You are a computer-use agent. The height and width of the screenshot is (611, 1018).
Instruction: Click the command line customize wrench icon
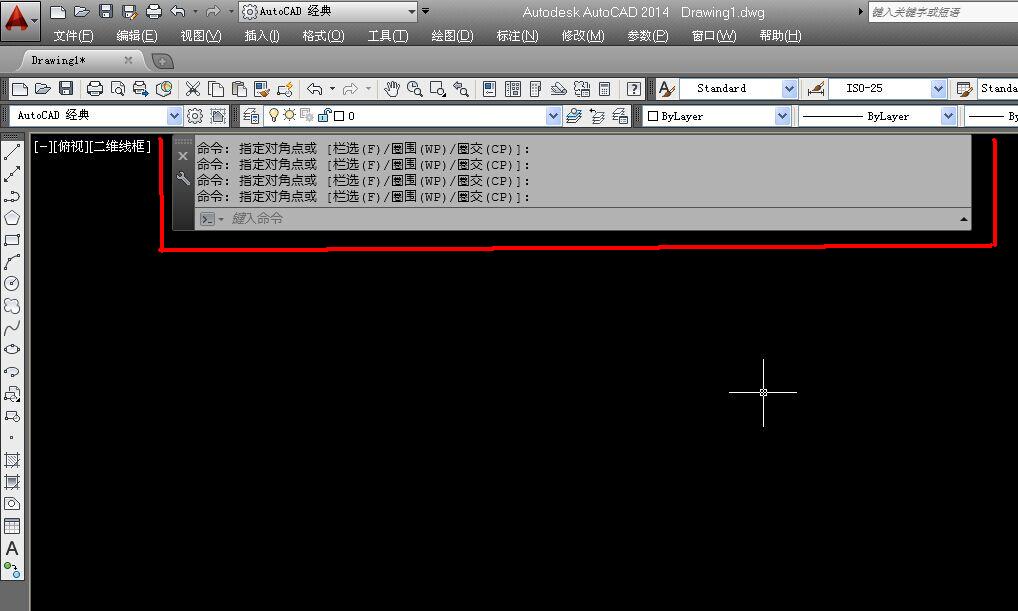point(183,178)
